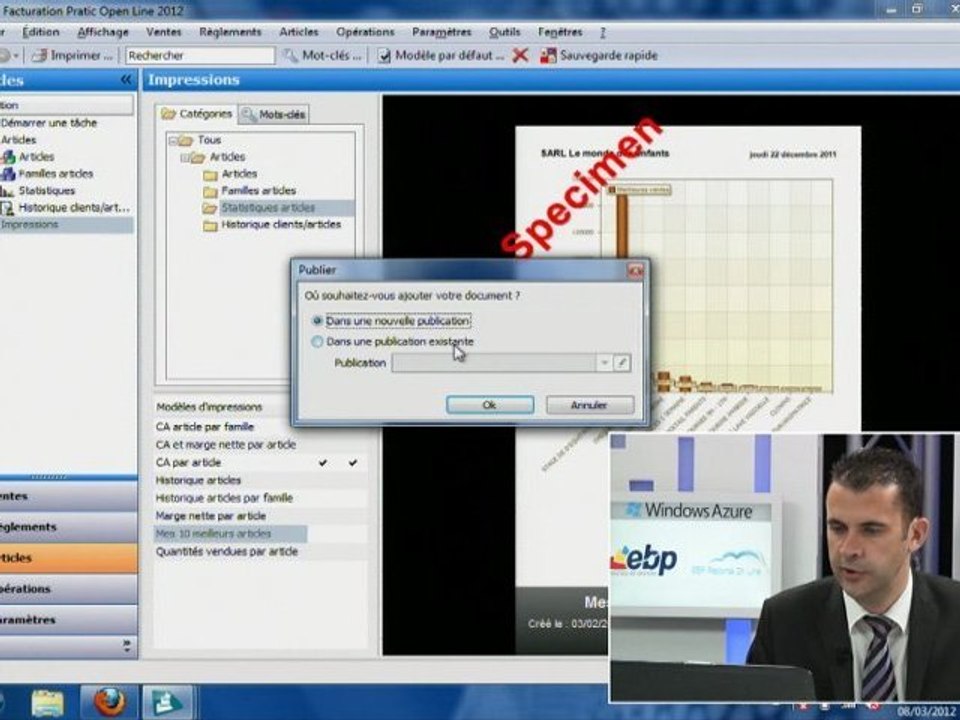This screenshot has width=960, height=720.
Task: Open the Paramètres section in sidebar
Action: tap(68, 620)
